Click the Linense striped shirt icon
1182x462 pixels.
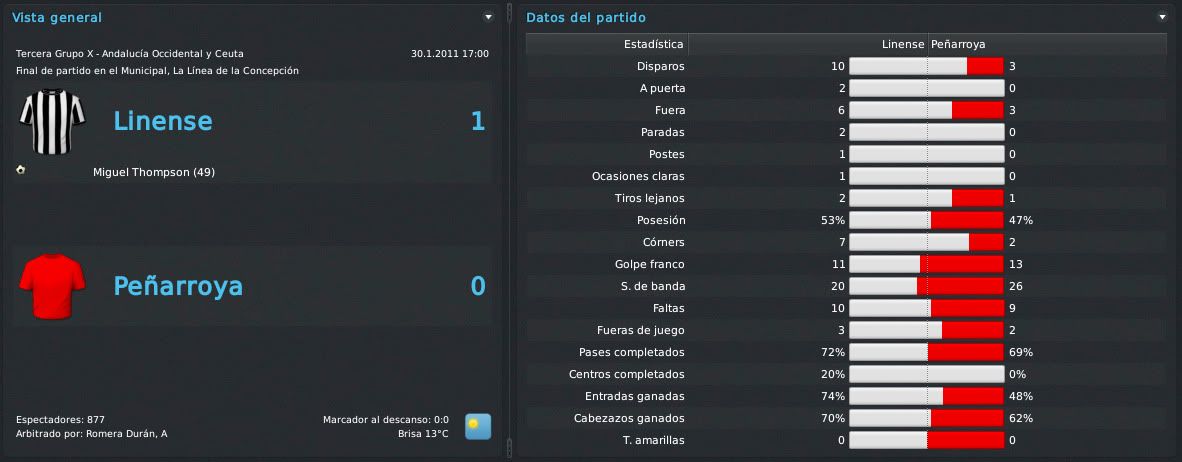(52, 121)
